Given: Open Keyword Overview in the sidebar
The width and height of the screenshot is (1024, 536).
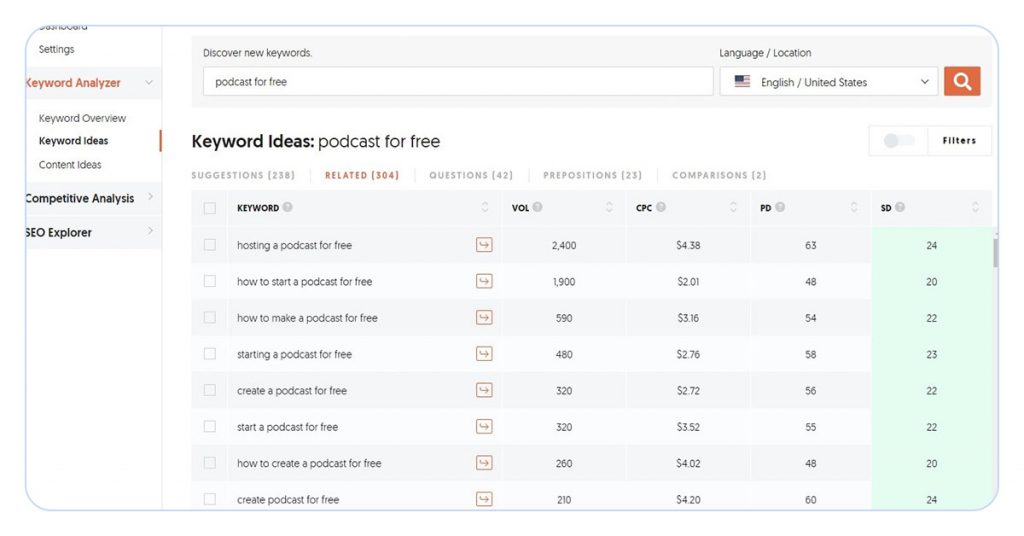Looking at the screenshot, I should point(82,118).
